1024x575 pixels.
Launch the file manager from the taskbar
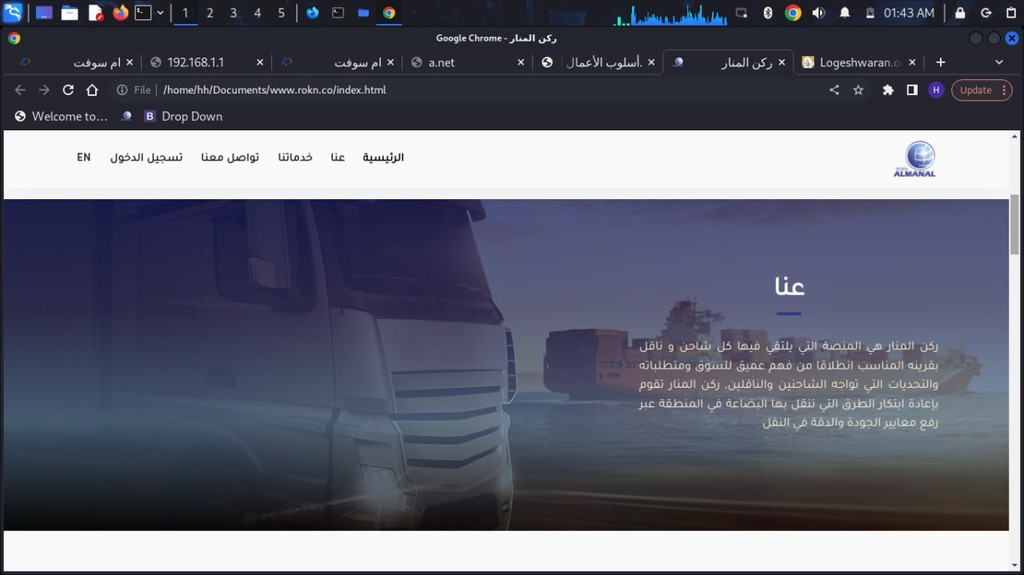tap(69, 12)
